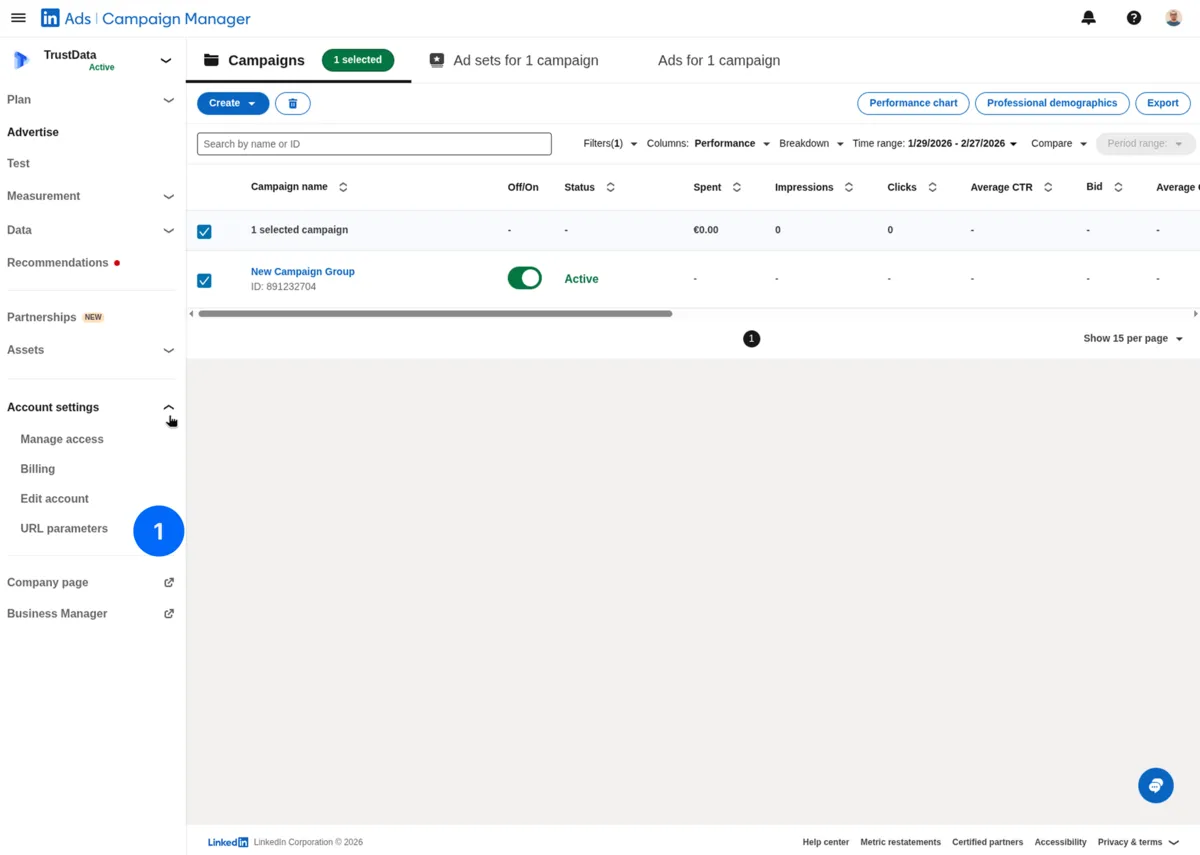
Task: Open the help question mark icon
Action: point(1133,17)
